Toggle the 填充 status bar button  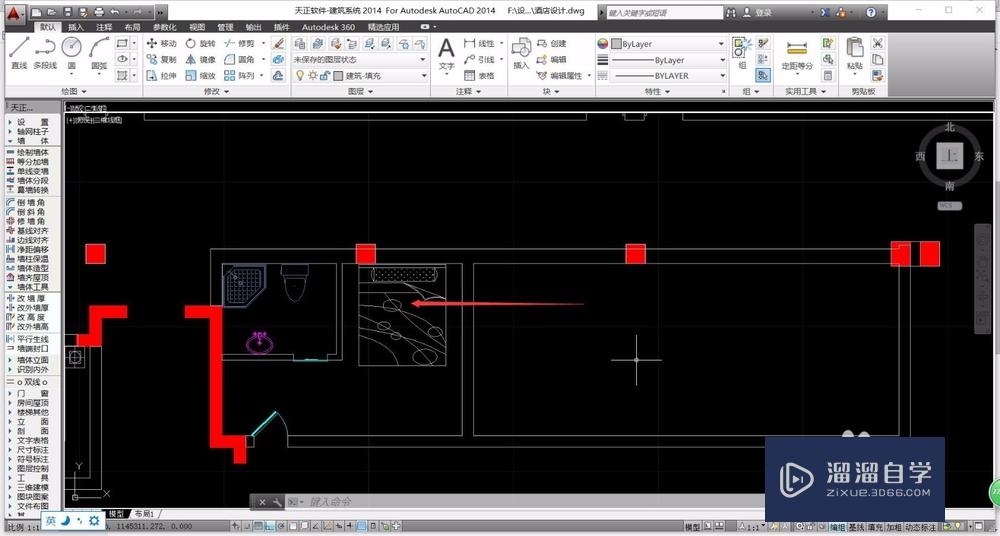tap(875, 527)
